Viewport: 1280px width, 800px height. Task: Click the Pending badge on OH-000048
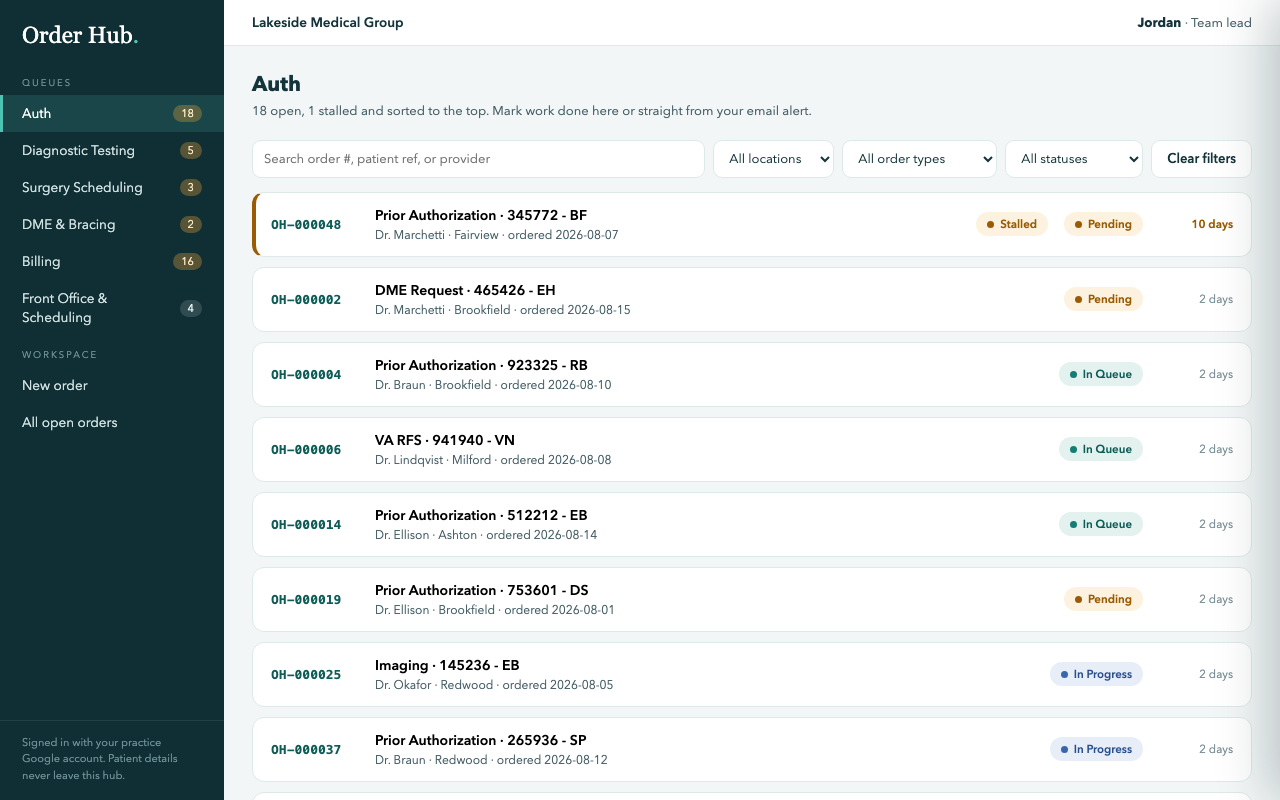pos(1103,224)
